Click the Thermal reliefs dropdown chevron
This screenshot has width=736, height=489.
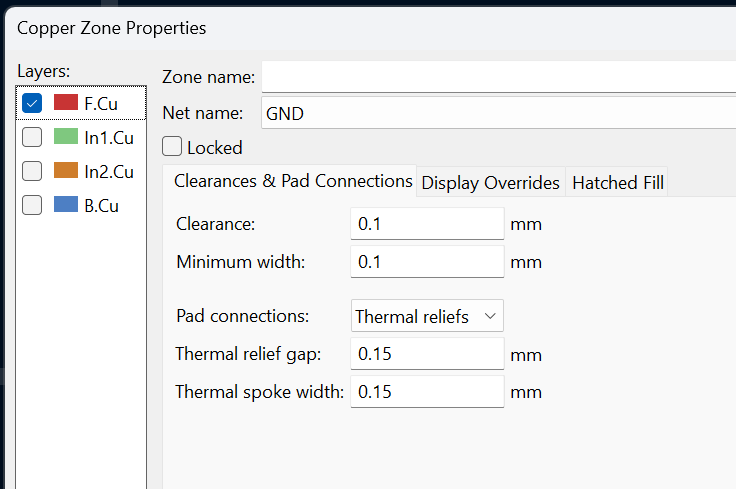coord(490,316)
